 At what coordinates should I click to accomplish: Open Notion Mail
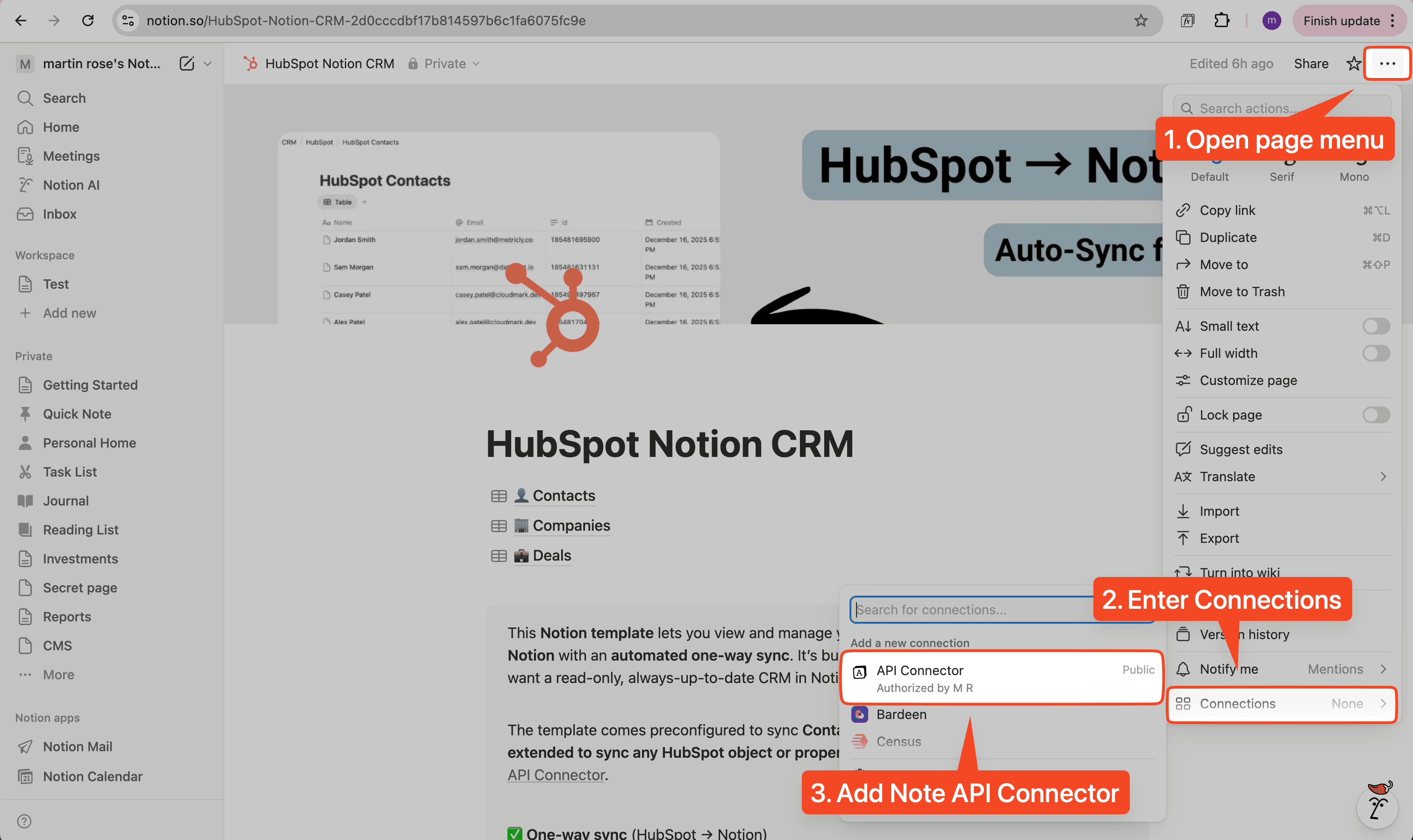pyautogui.click(x=78, y=746)
